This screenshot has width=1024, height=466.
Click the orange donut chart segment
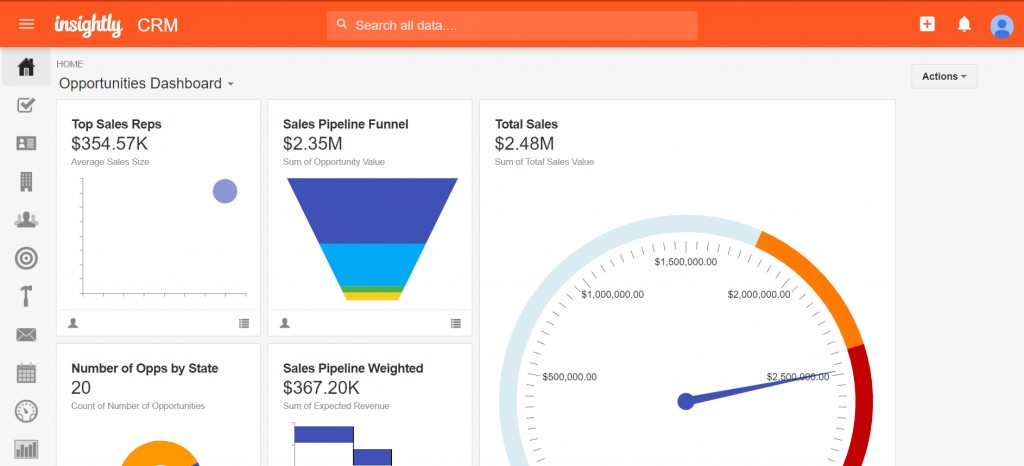click(x=157, y=455)
